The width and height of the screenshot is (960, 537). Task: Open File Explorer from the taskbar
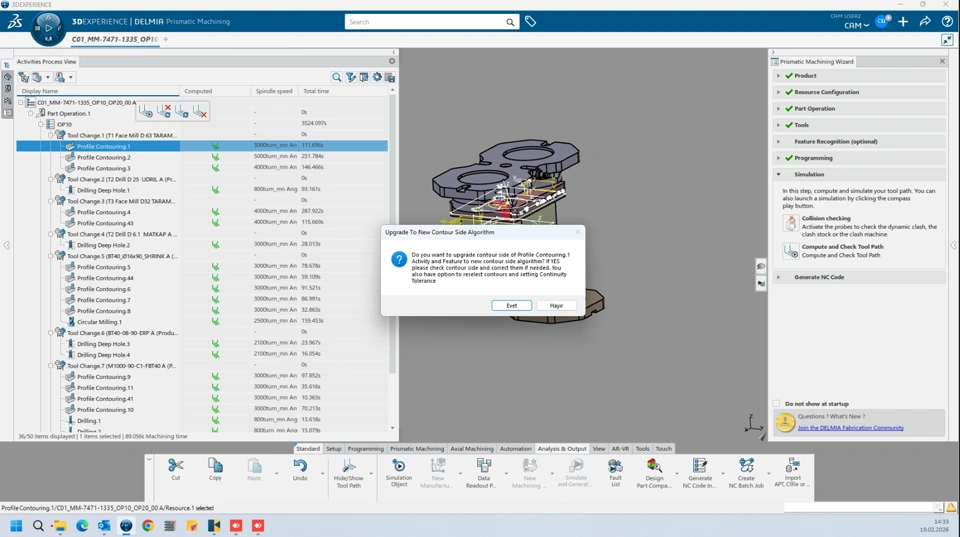click(60, 525)
